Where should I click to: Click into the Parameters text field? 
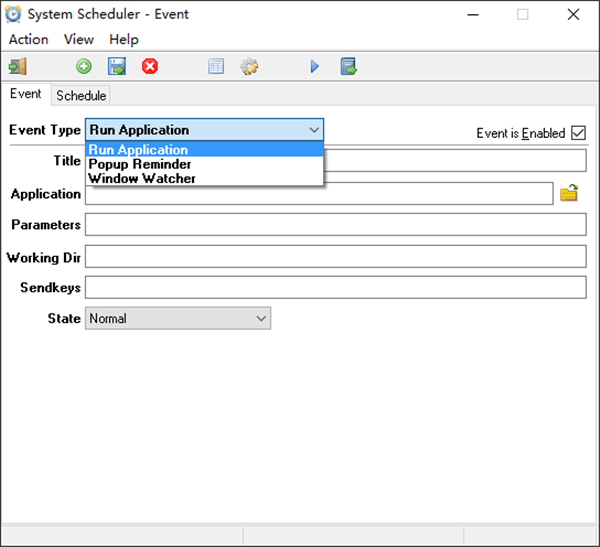coord(336,225)
